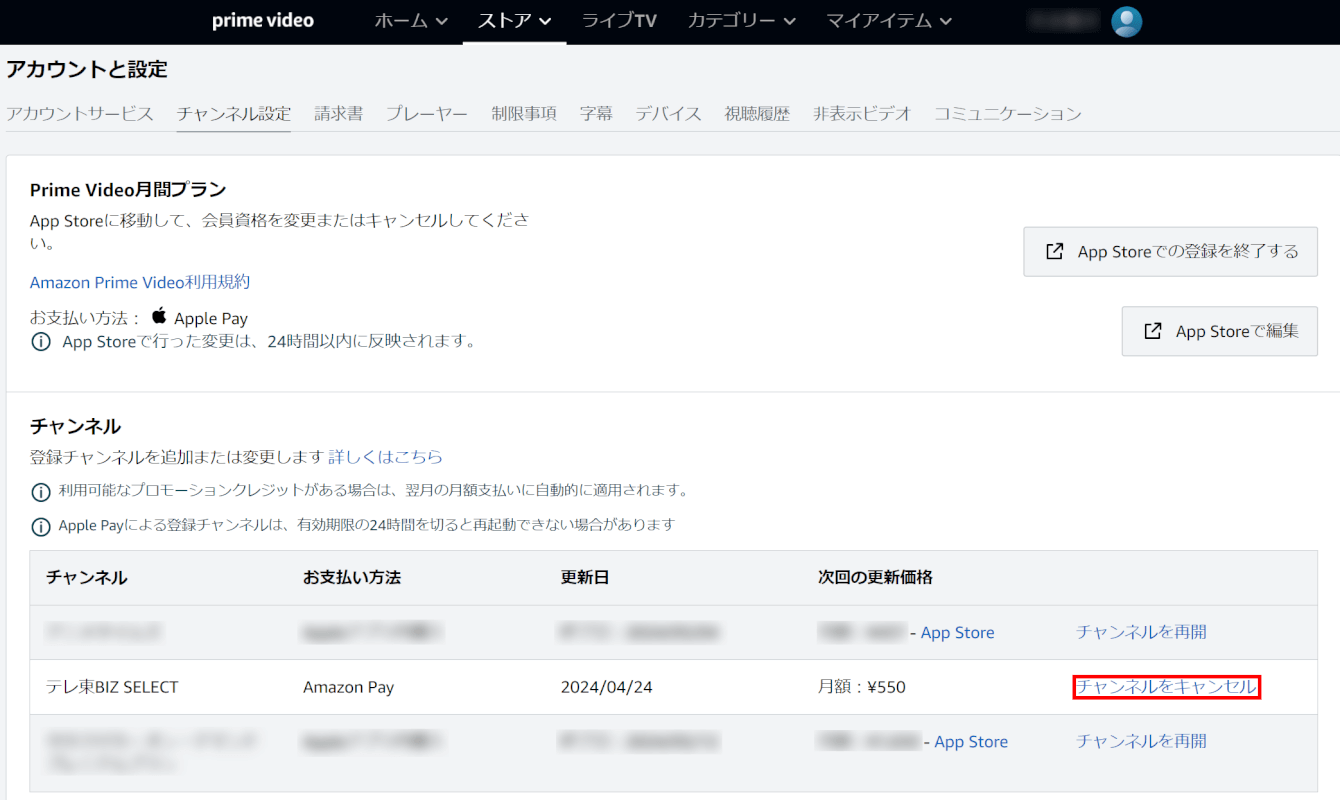Click the Amazon Pay payment method cell
1340x800 pixels.
[x=348, y=687]
